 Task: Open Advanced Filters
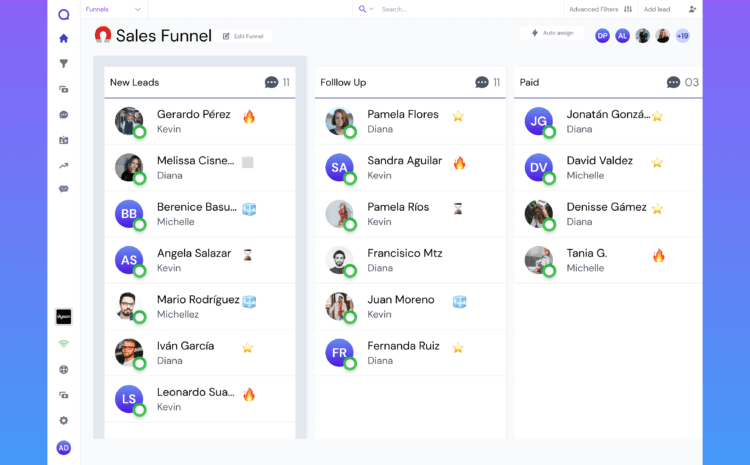600,9
